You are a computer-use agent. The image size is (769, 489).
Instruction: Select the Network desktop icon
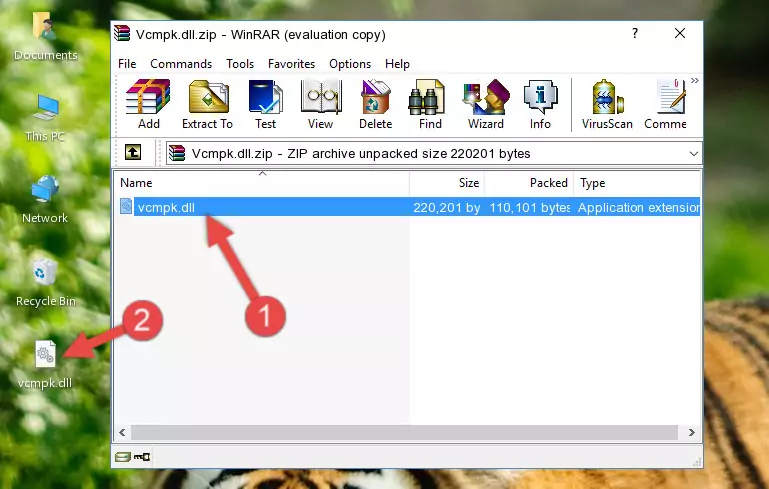pos(45,200)
